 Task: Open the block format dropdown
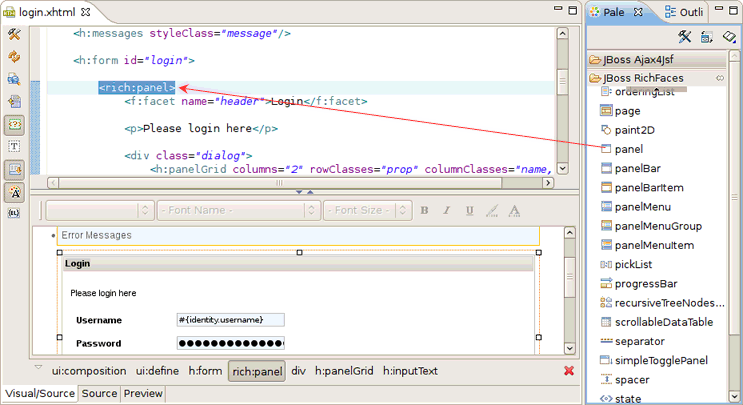pyautogui.click(x=99, y=210)
